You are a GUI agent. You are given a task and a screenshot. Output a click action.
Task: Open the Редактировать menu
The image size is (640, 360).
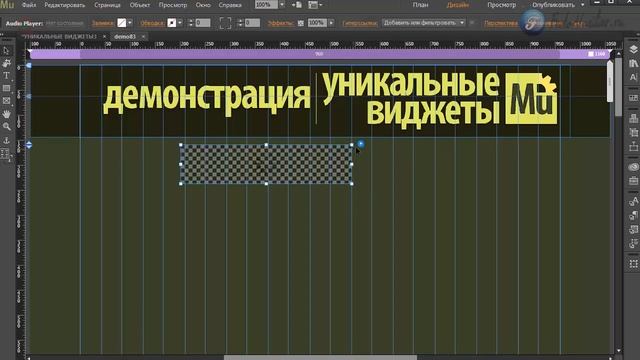(x=64, y=5)
